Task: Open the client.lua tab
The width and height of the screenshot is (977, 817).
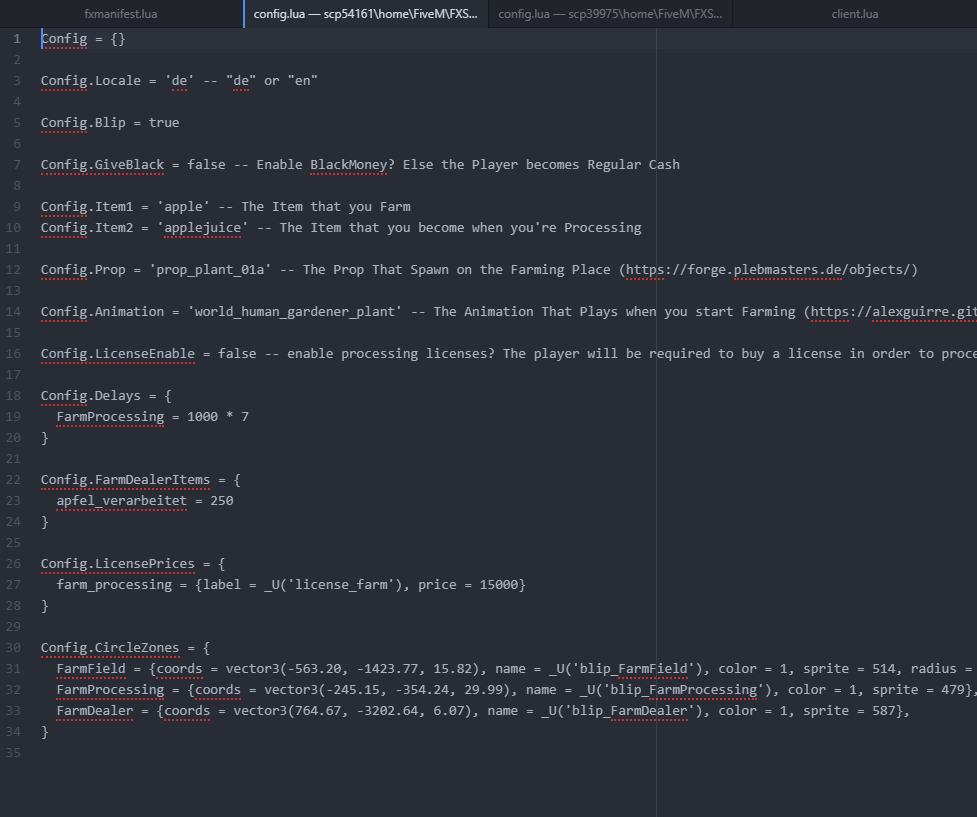Action: [x=854, y=14]
